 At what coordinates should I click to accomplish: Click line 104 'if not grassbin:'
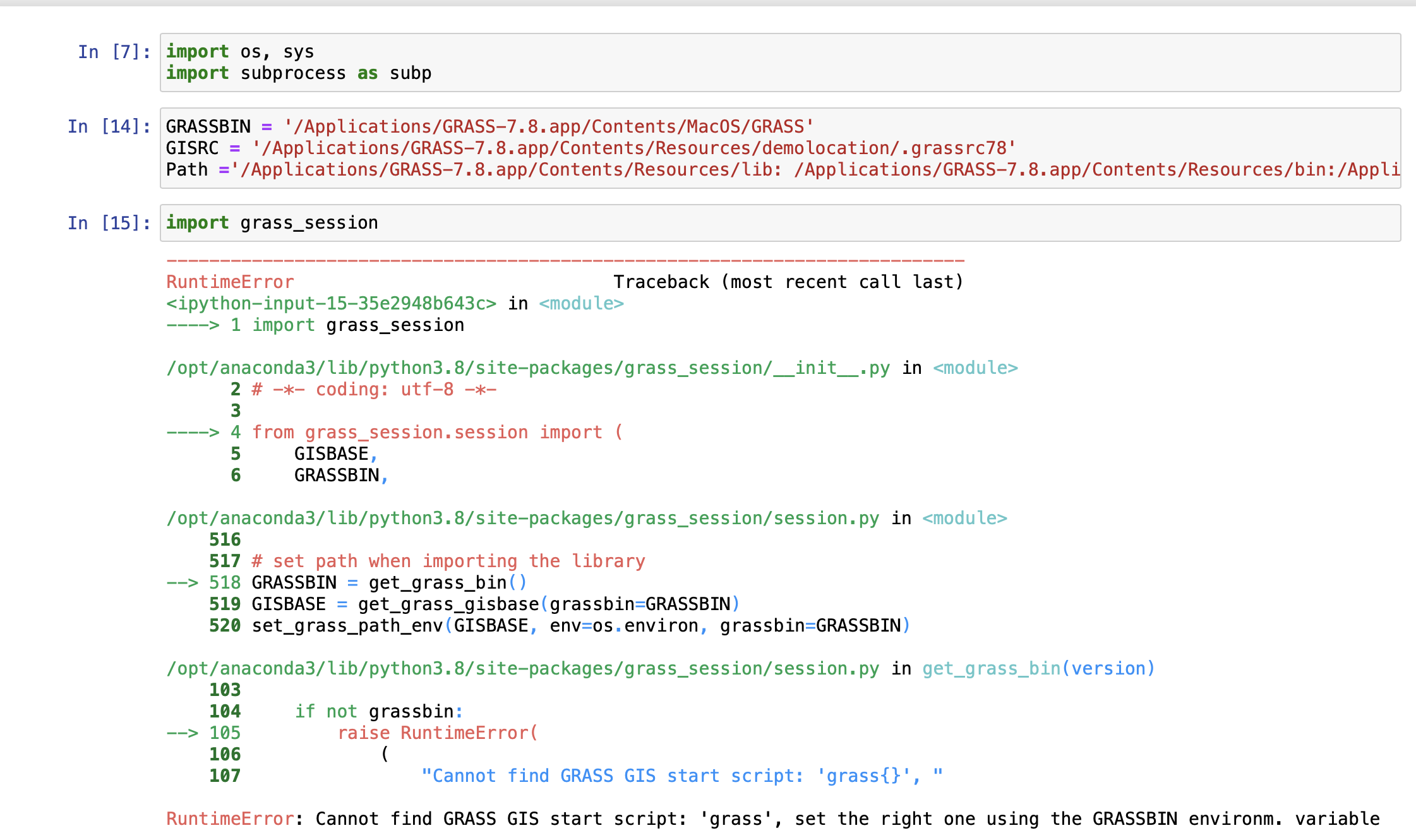(x=379, y=712)
